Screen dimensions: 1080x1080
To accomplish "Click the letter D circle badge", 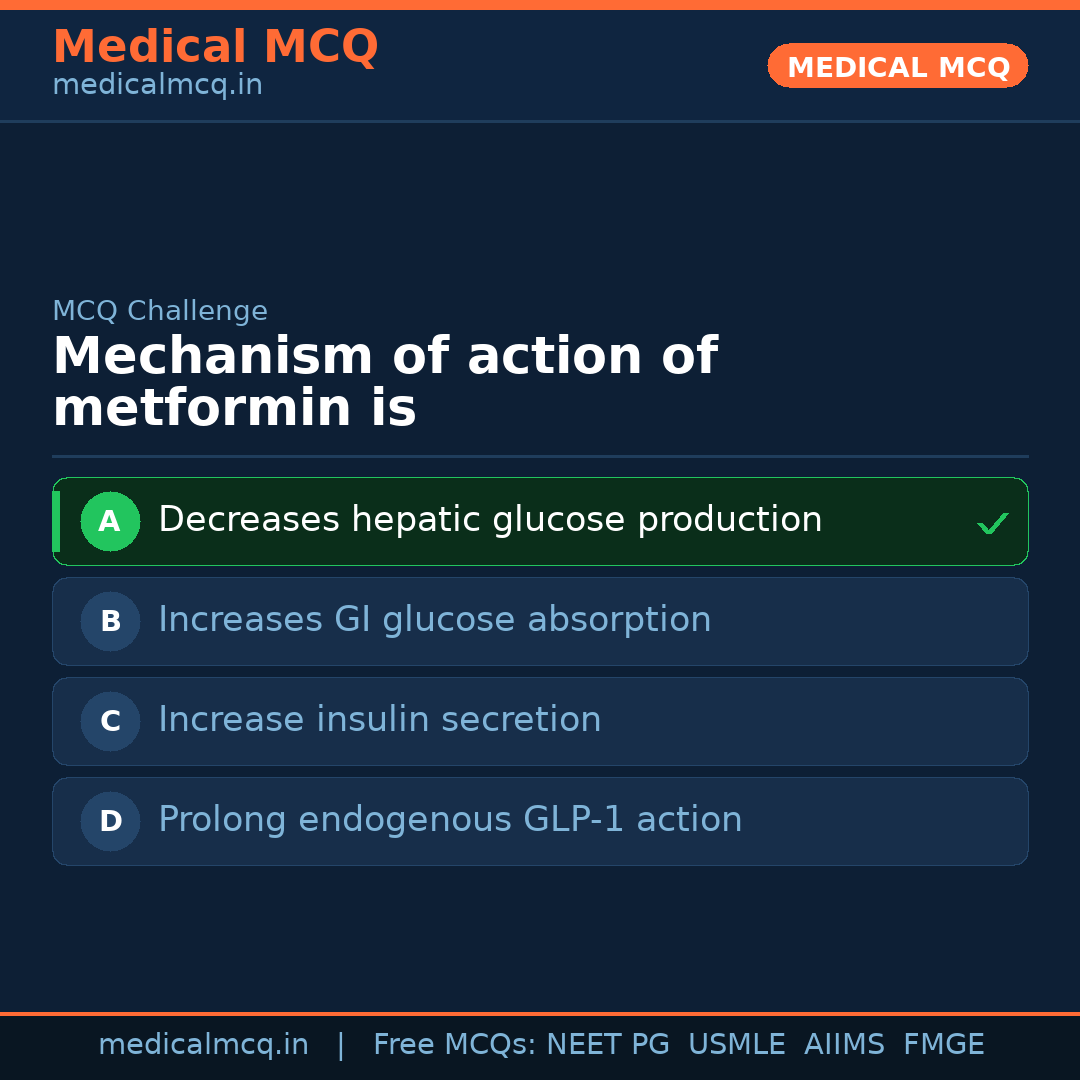I will click(110, 821).
